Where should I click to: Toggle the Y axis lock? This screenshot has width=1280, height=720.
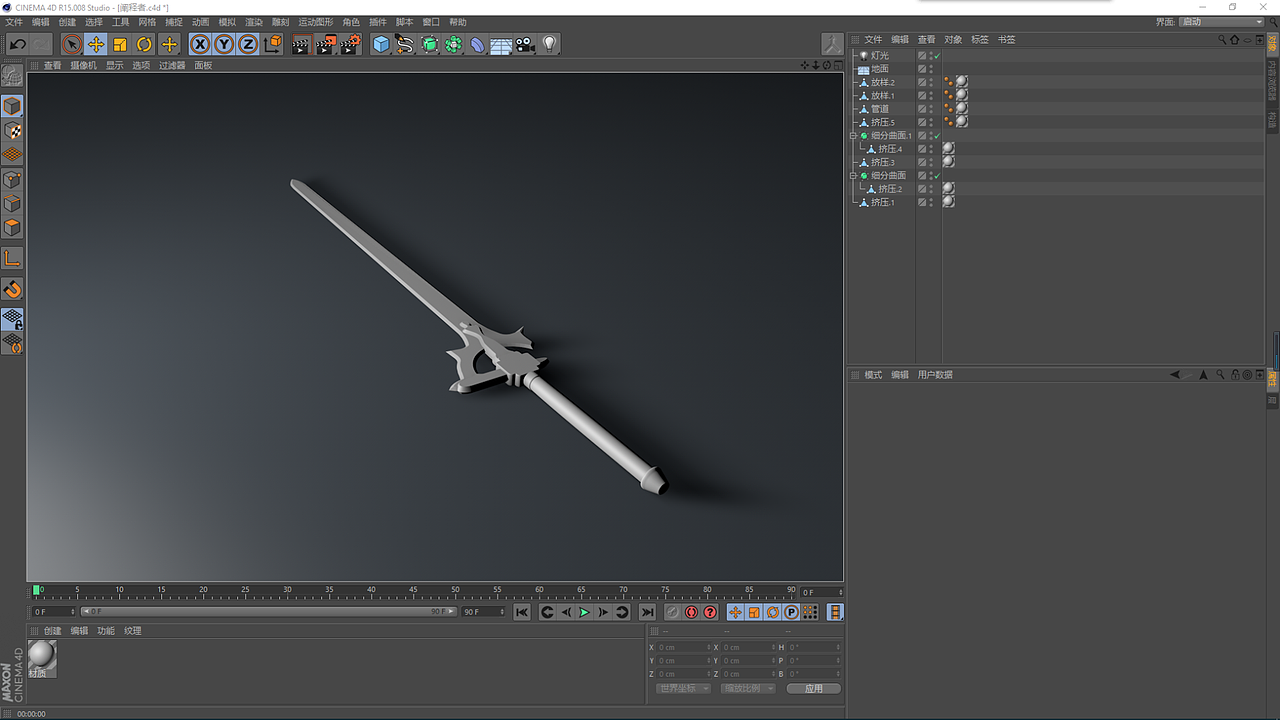(224, 44)
